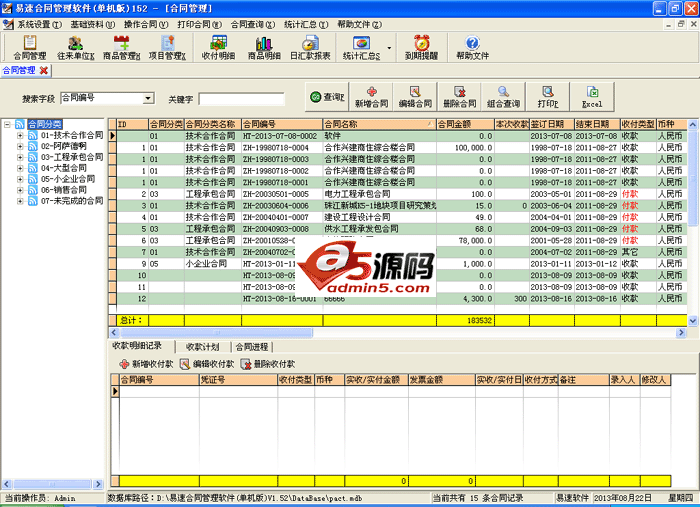Image resolution: width=700 pixels, height=507 pixels.
Task: Select cell 电力工程承包合同
Action: click(x=379, y=194)
